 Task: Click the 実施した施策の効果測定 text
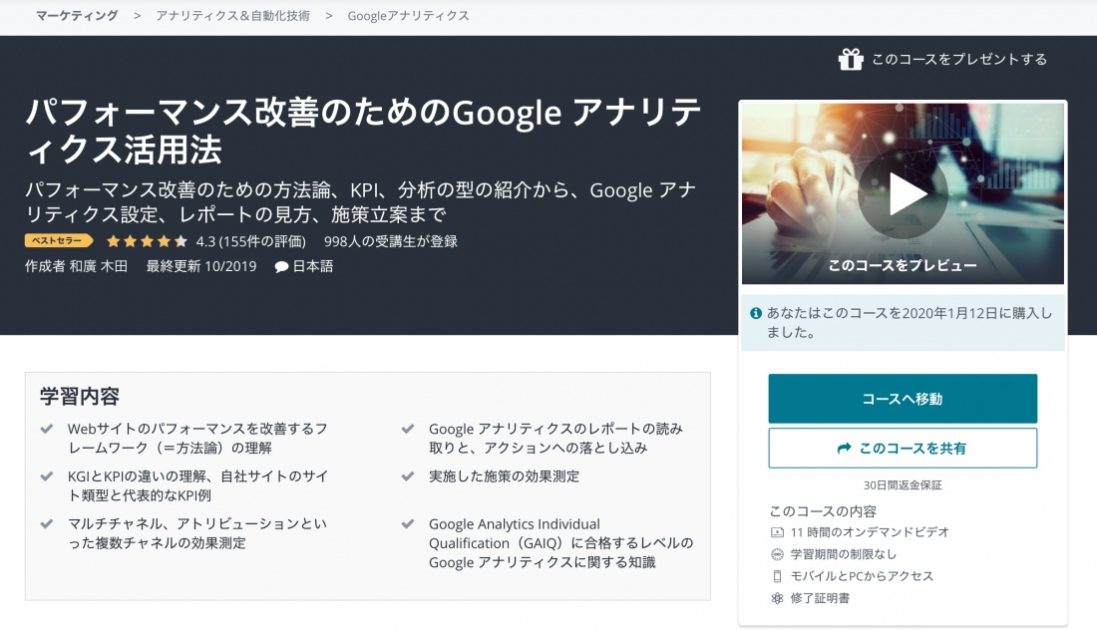504,477
